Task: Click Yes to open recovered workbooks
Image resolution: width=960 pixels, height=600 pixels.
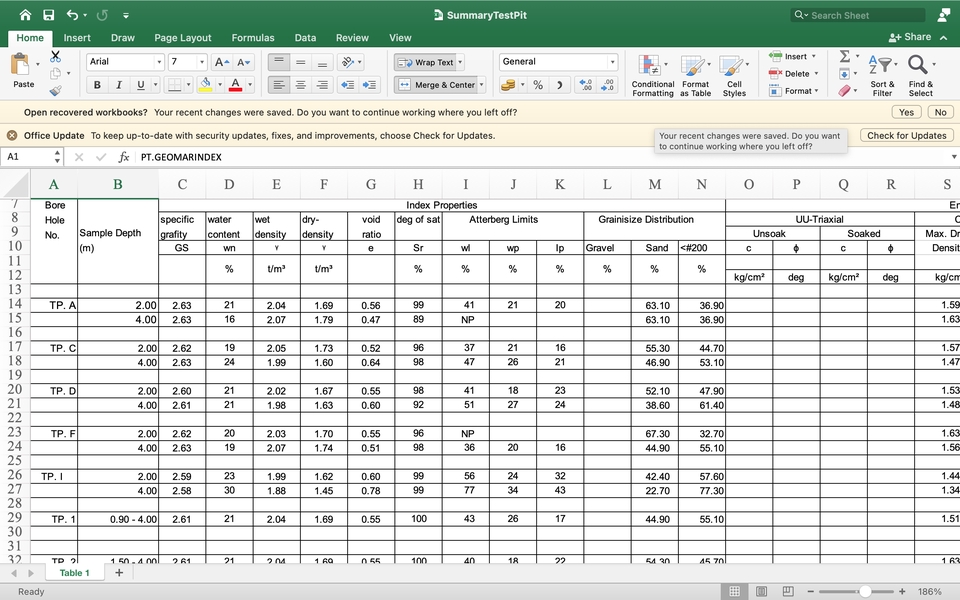Action: tap(906, 112)
